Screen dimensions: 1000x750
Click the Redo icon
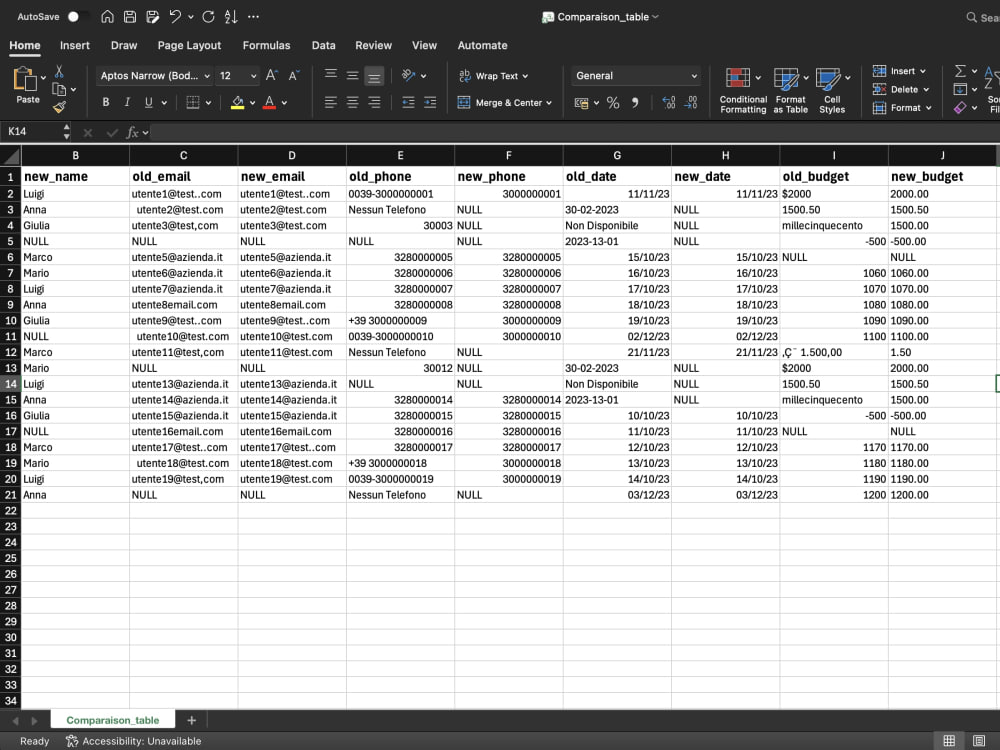208,17
